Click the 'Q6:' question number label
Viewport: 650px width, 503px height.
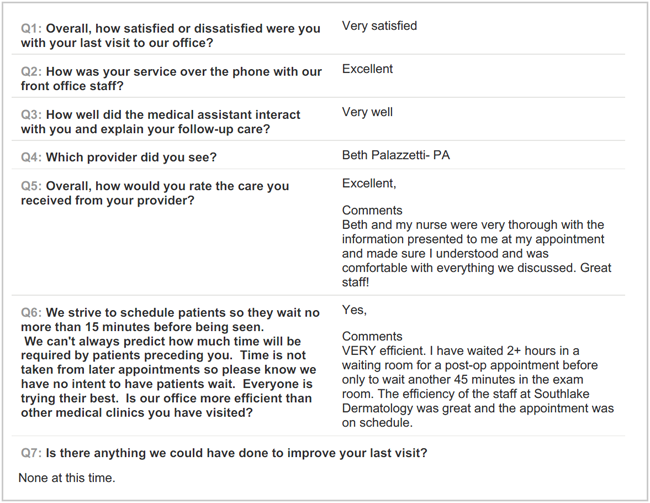coord(32,313)
